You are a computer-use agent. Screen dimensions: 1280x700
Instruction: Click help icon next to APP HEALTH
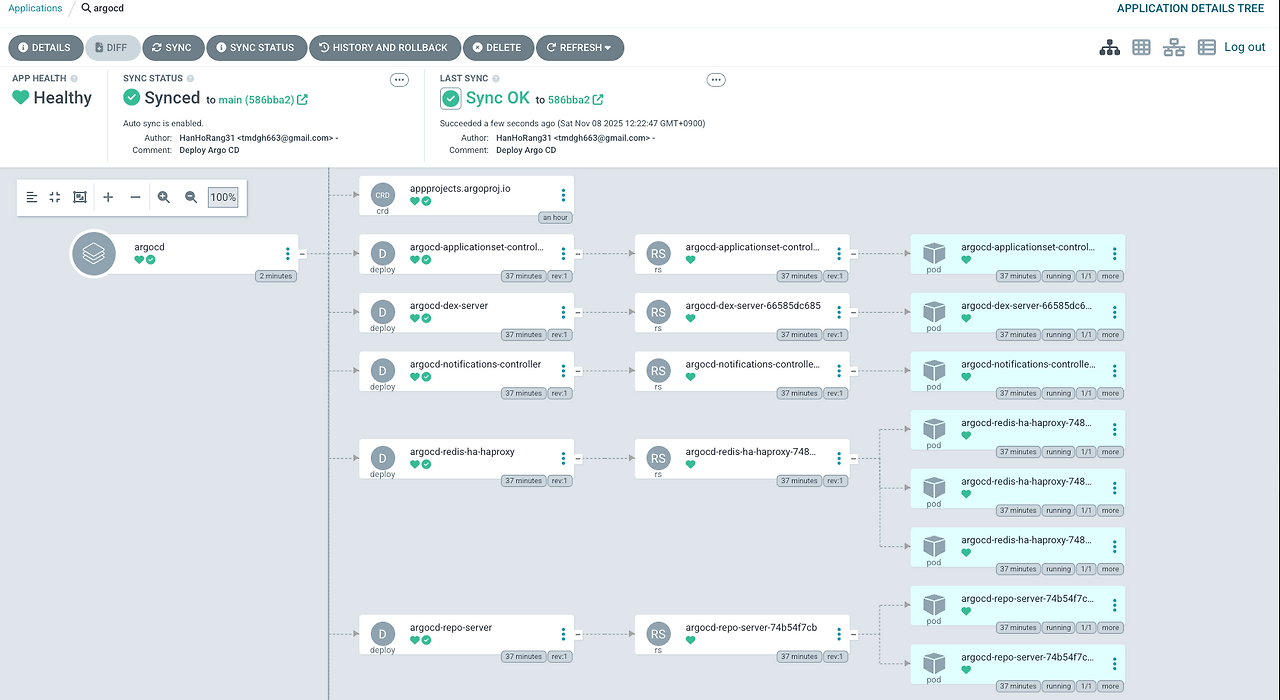[x=75, y=78]
